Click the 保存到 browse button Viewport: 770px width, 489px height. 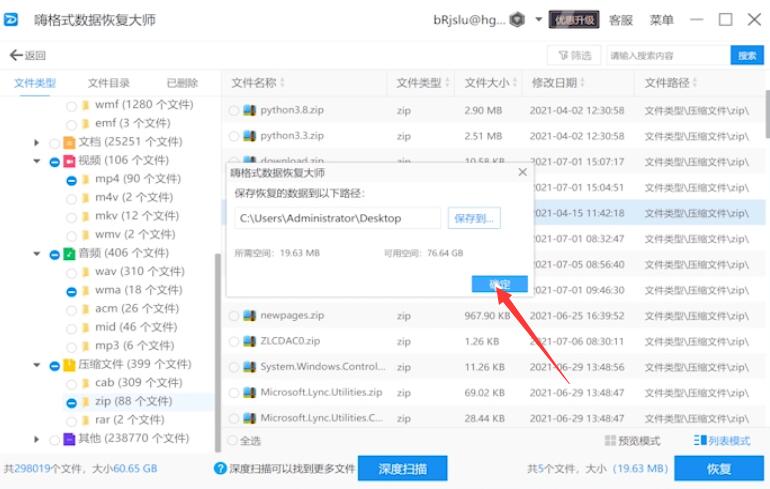pyautogui.click(x=474, y=218)
